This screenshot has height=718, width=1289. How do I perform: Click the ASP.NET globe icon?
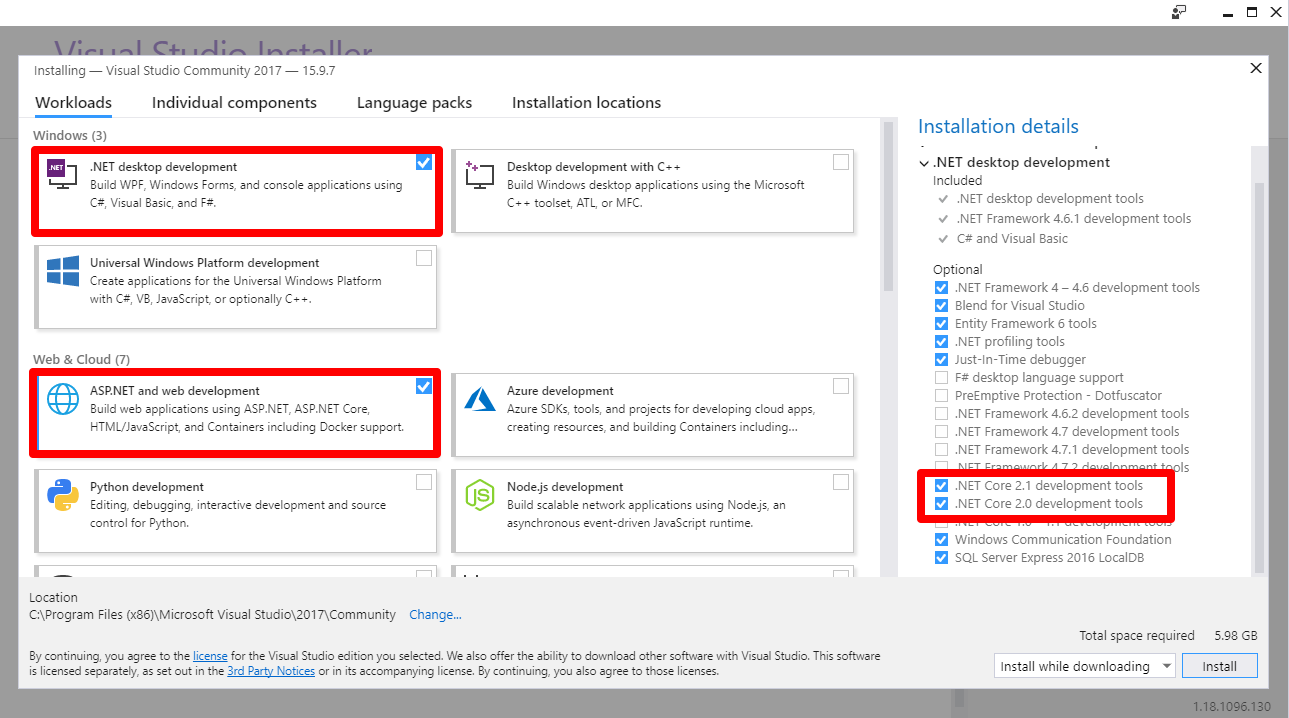click(62, 399)
